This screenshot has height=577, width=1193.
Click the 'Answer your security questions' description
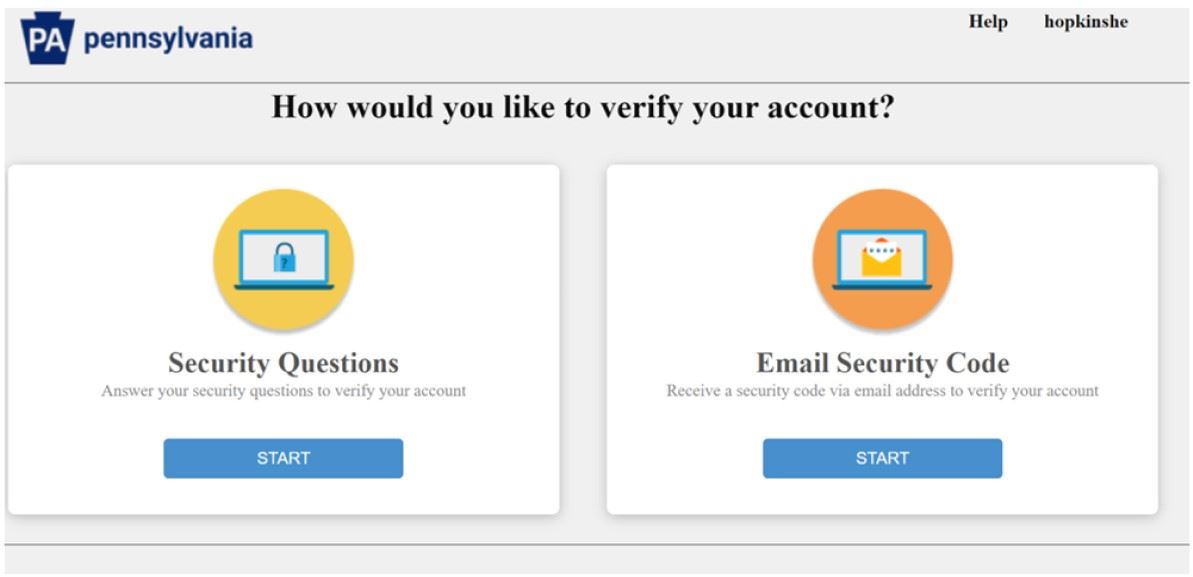coord(283,391)
